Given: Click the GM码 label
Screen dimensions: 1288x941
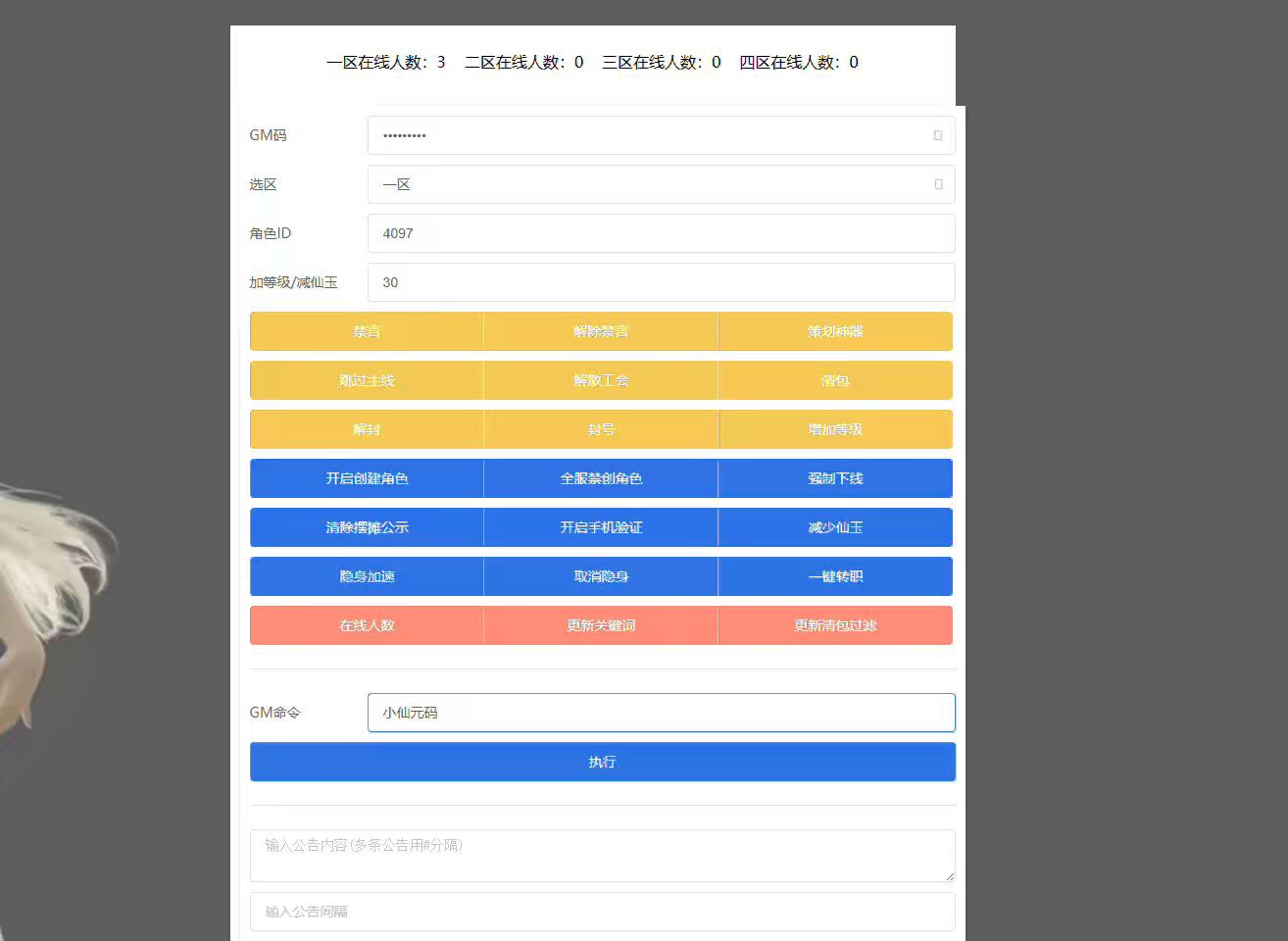Looking at the screenshot, I should coord(268,135).
